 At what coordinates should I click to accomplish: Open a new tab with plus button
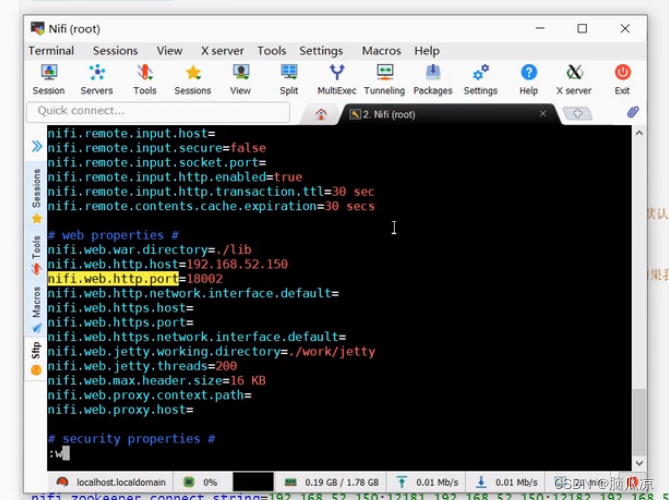pyautogui.click(x=578, y=114)
